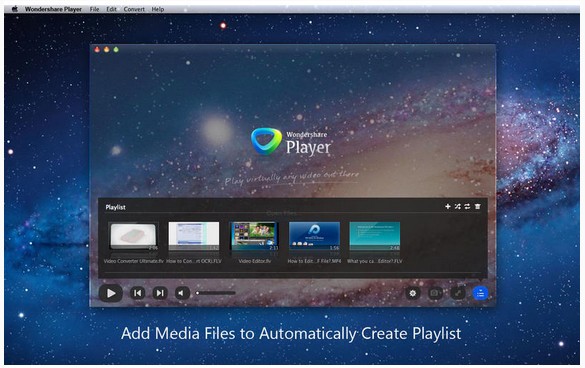Image resolution: width=585 pixels, height=368 pixels.
Task: Toggle shuffle in the playlist header
Action: tap(457, 206)
